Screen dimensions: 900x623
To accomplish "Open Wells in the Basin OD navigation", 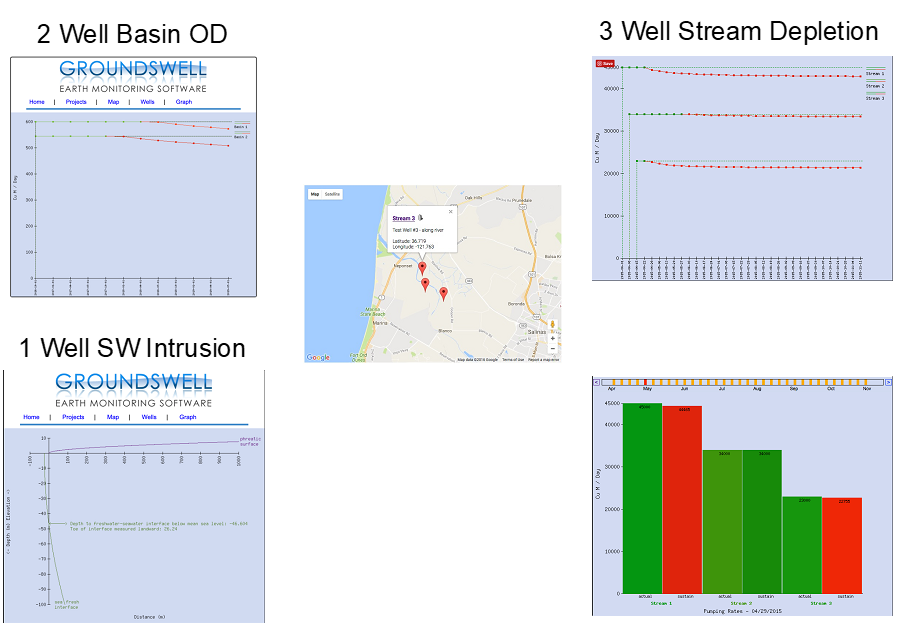I will (147, 102).
